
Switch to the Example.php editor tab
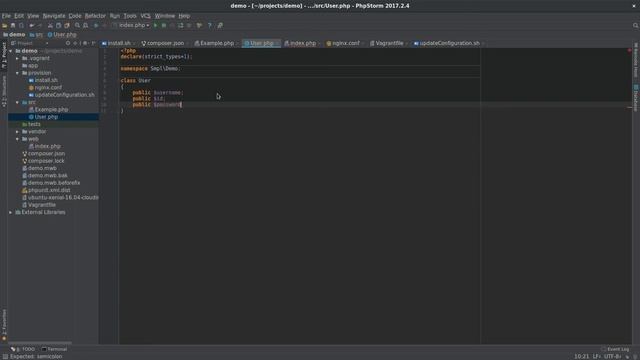(215, 43)
